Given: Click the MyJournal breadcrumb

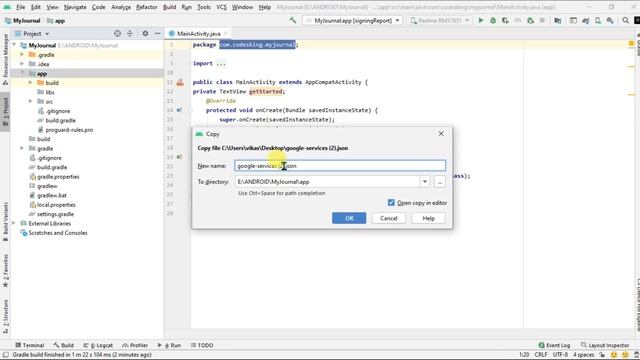Looking at the screenshot, I should pyautogui.click(x=23, y=20).
